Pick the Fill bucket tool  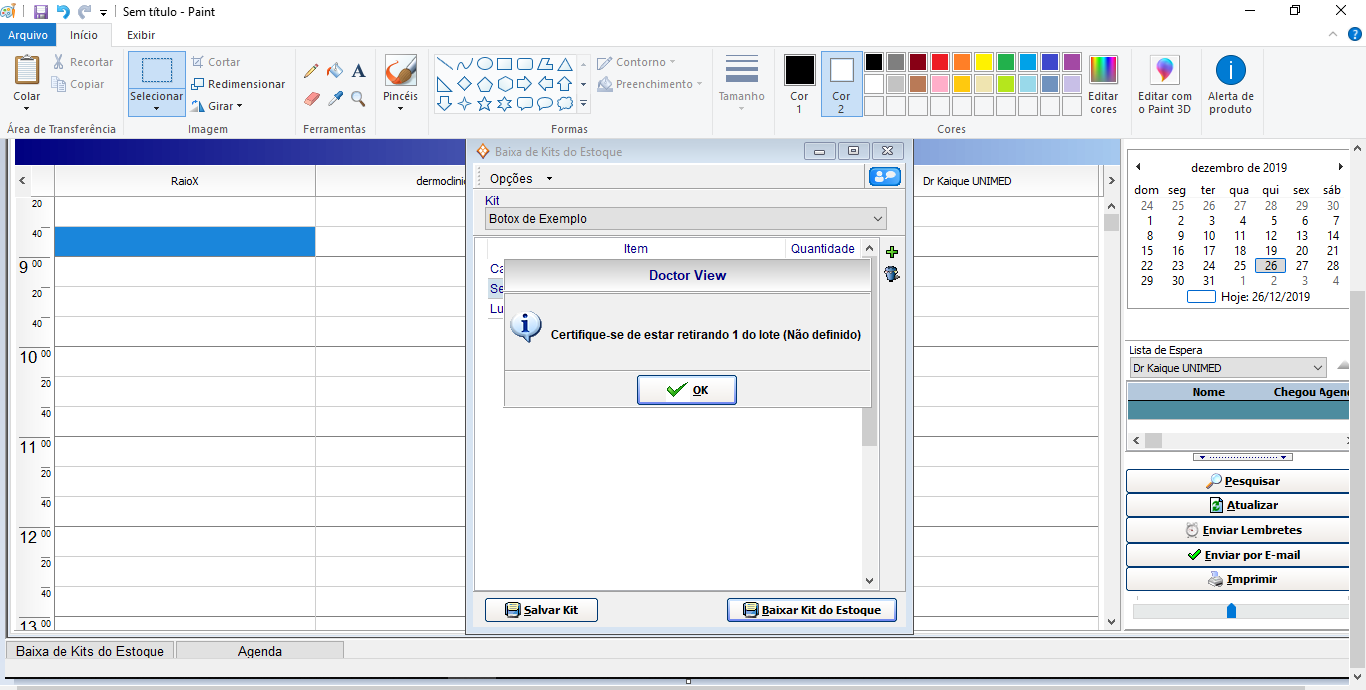335,71
